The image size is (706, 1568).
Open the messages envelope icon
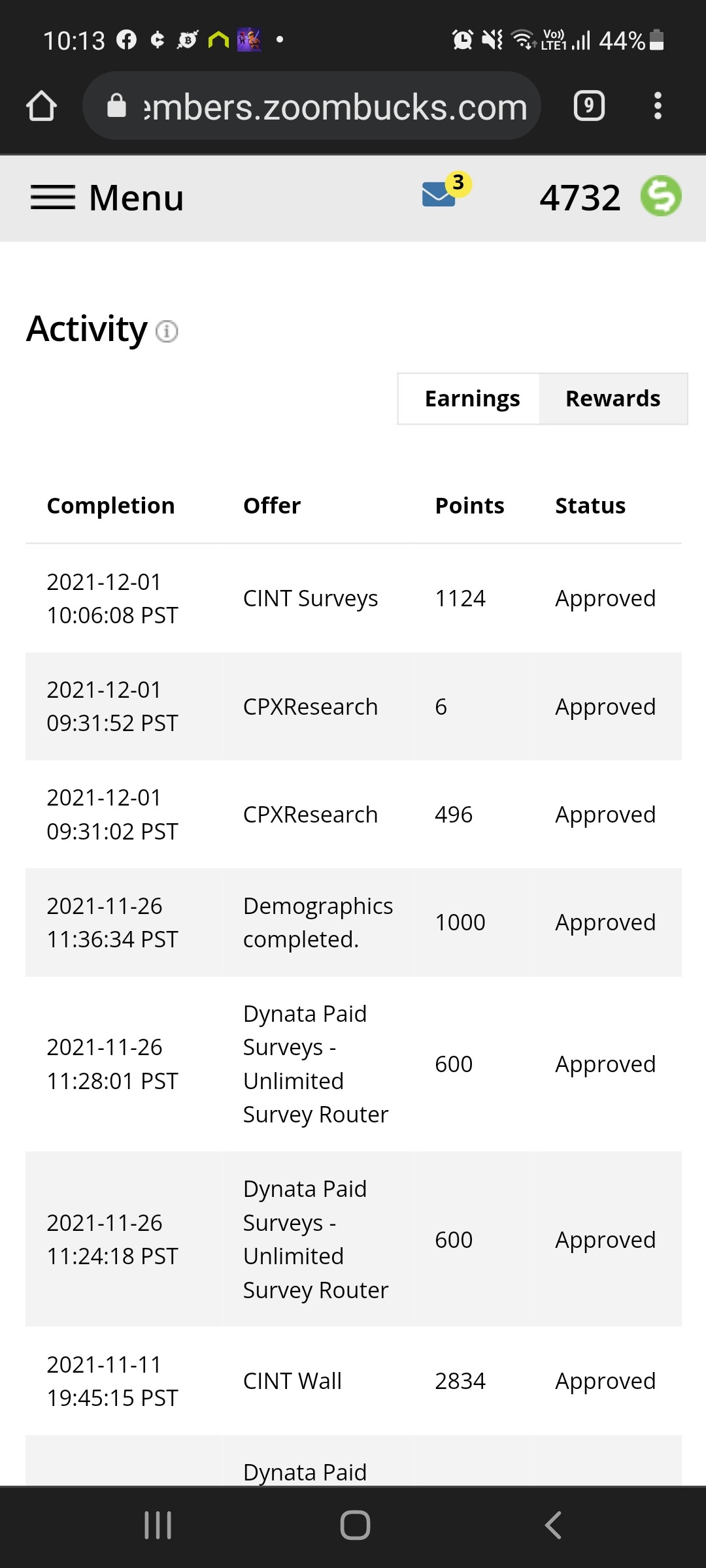click(439, 195)
